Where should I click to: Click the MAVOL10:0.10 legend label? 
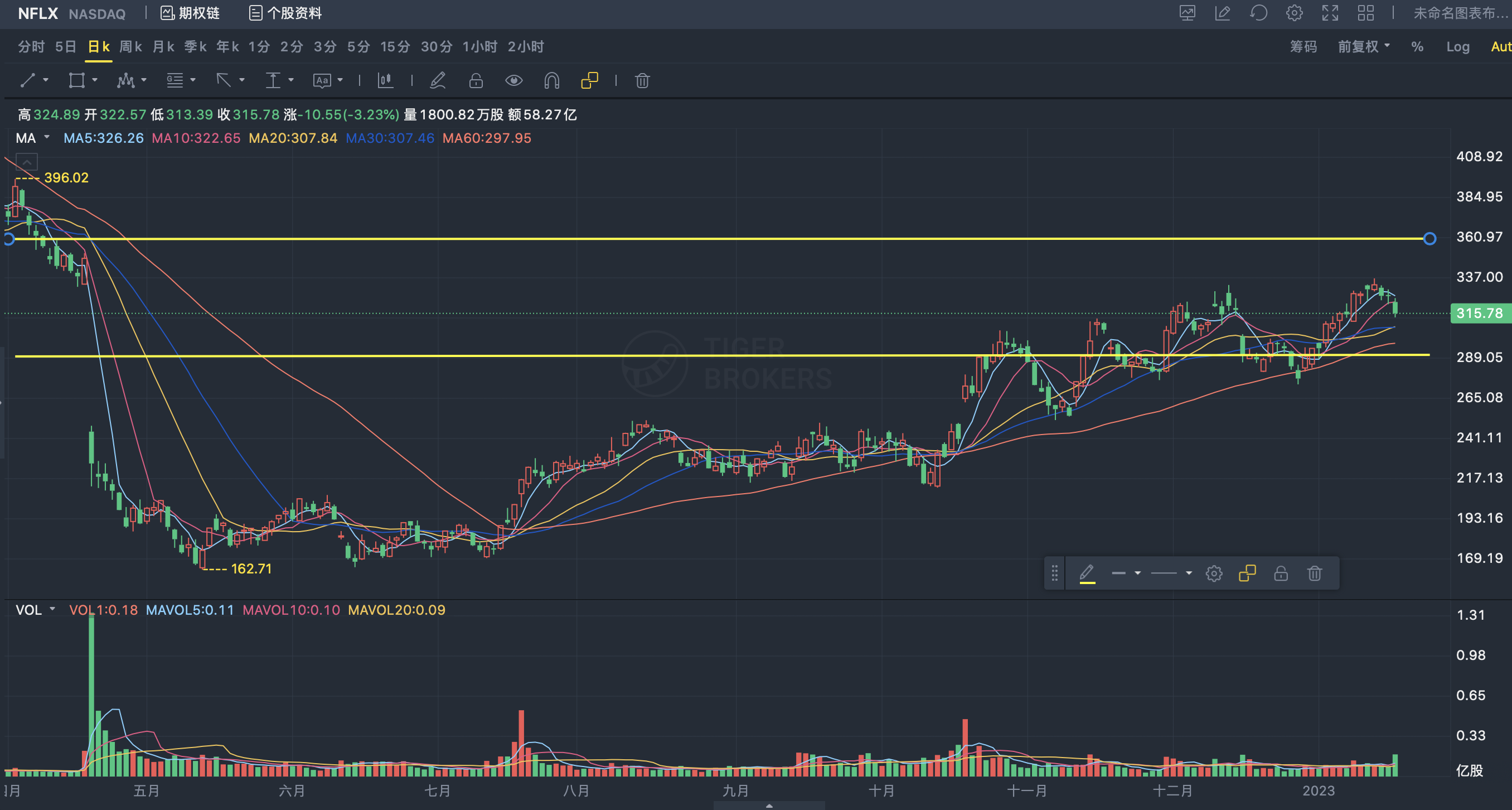(291, 610)
